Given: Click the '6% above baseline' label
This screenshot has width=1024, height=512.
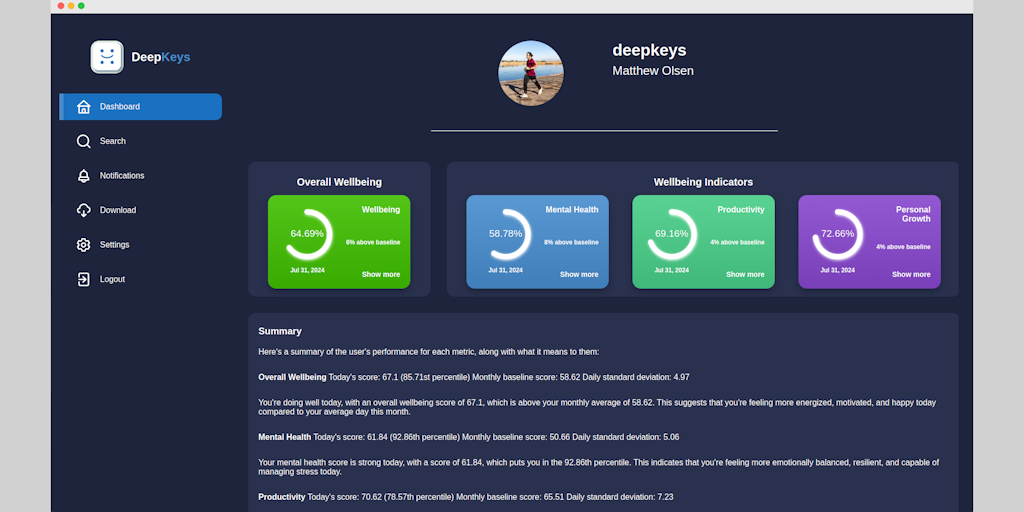Looking at the screenshot, I should [373, 242].
